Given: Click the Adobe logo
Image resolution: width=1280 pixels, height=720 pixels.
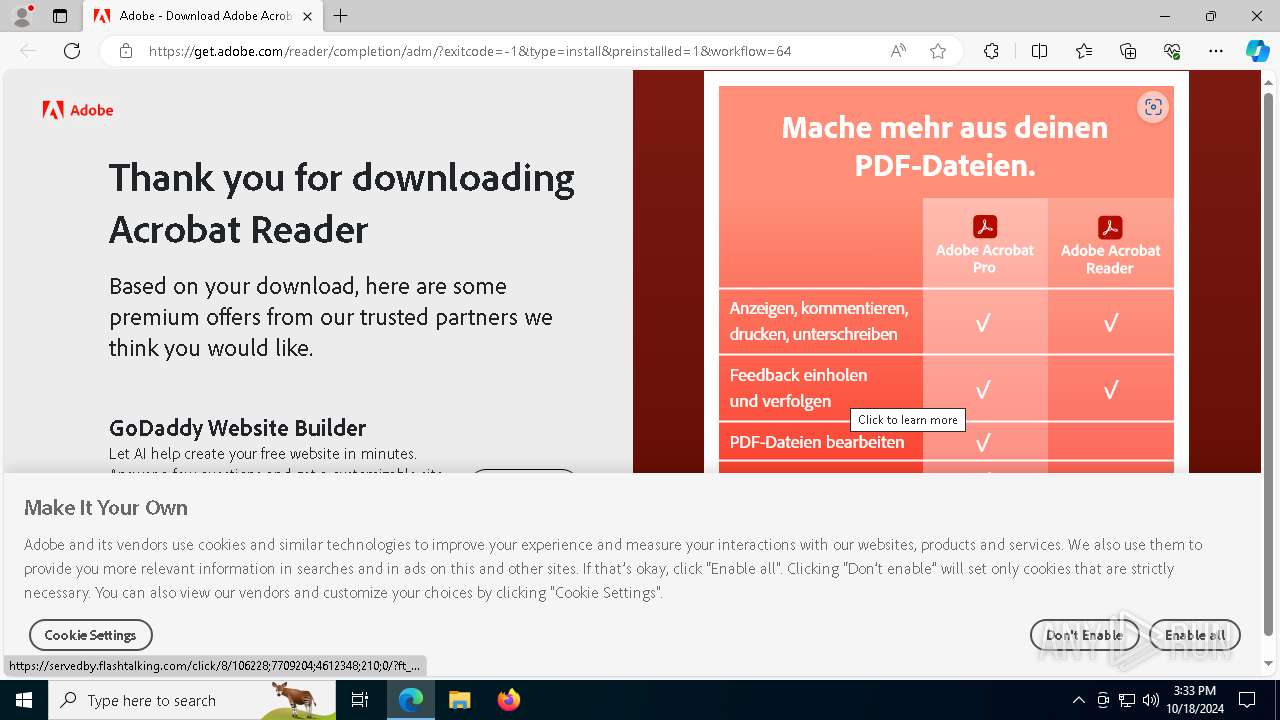Looking at the screenshot, I should 78,110.
